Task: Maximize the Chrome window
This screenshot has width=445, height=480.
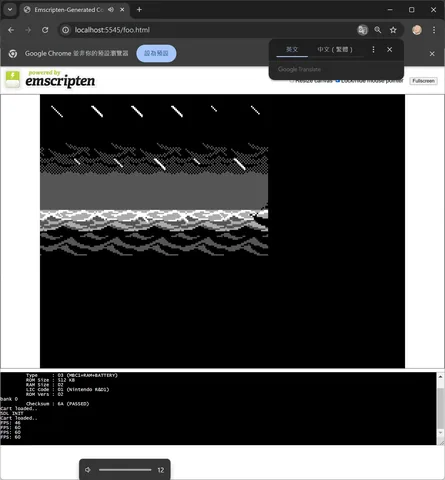Action: click(x=412, y=10)
